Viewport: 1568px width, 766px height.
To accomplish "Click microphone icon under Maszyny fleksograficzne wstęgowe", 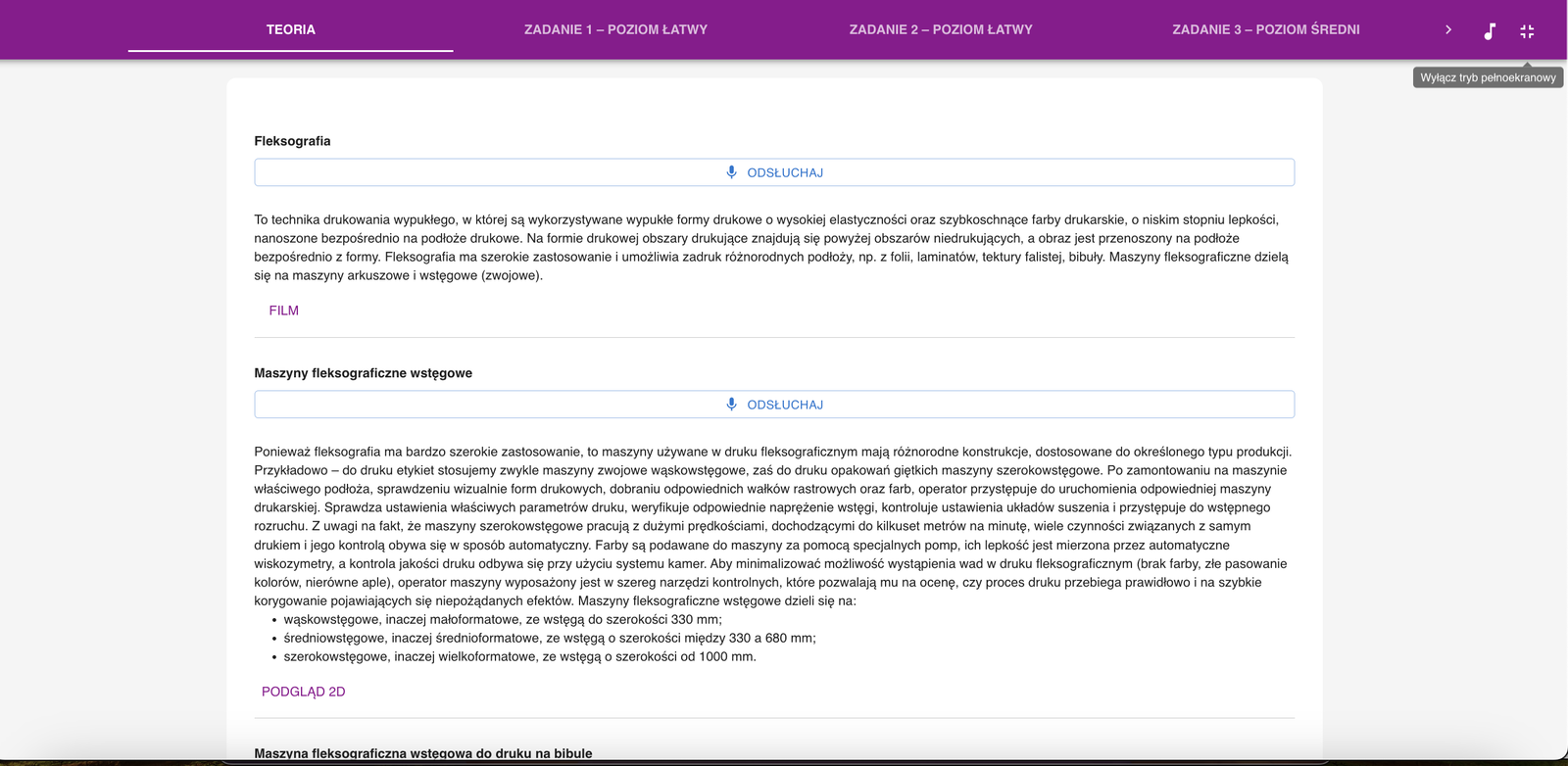I will [x=731, y=405].
